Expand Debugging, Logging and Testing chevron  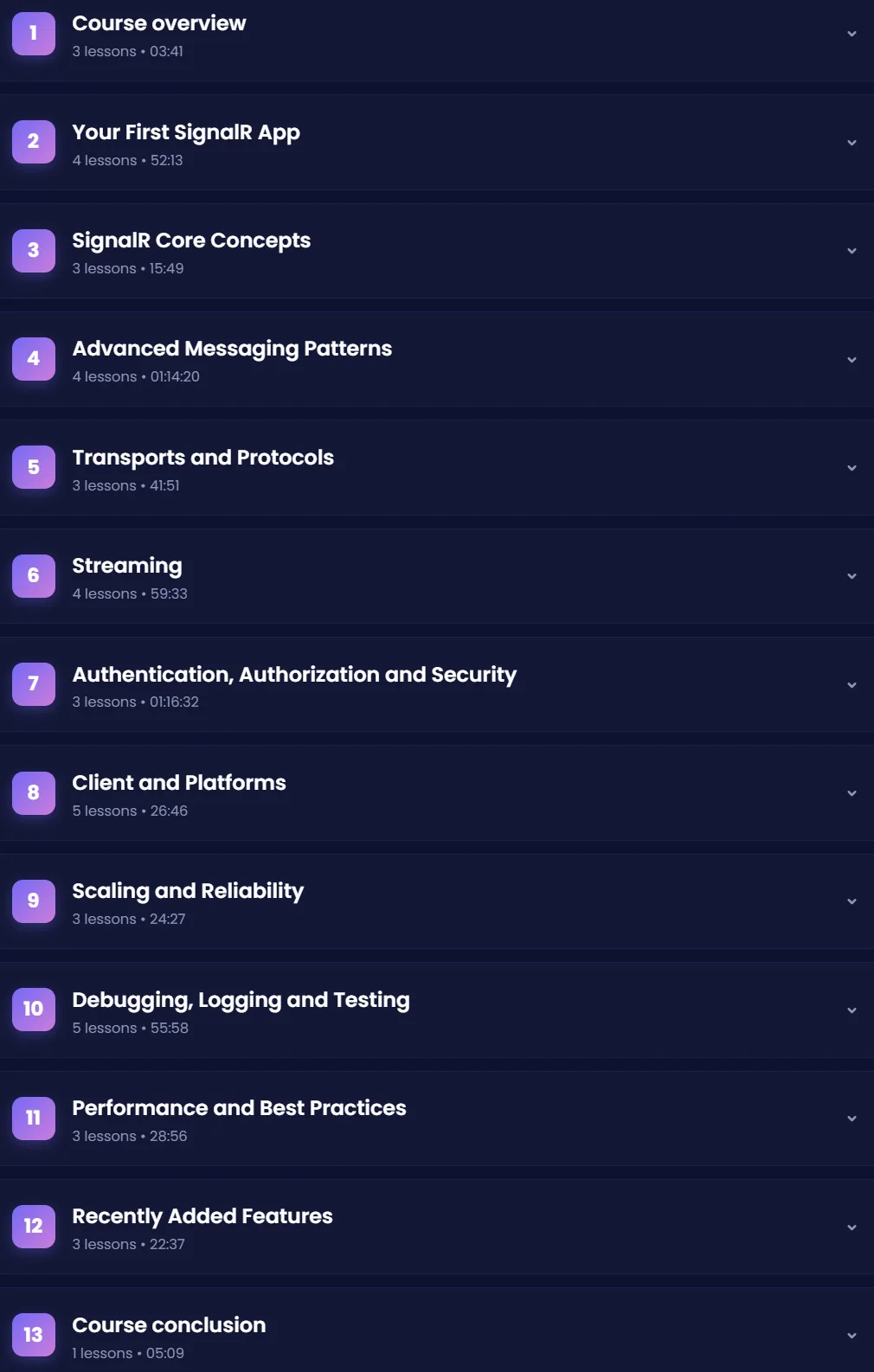852,1010
